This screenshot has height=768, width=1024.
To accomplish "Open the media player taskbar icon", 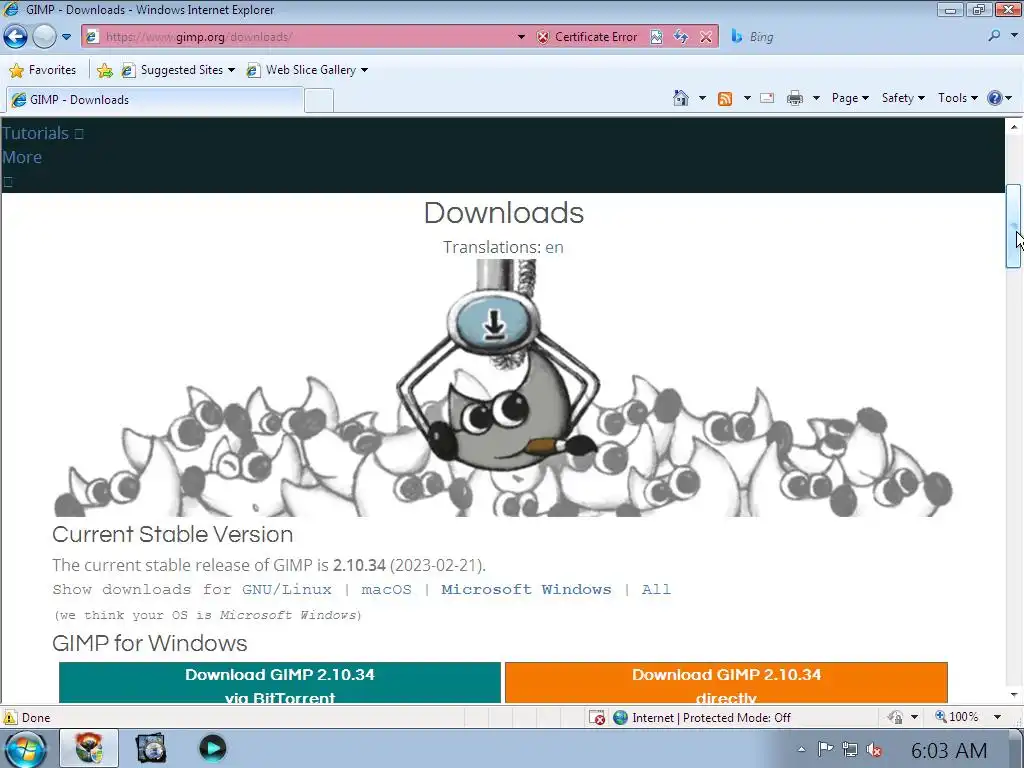I will click(212, 748).
